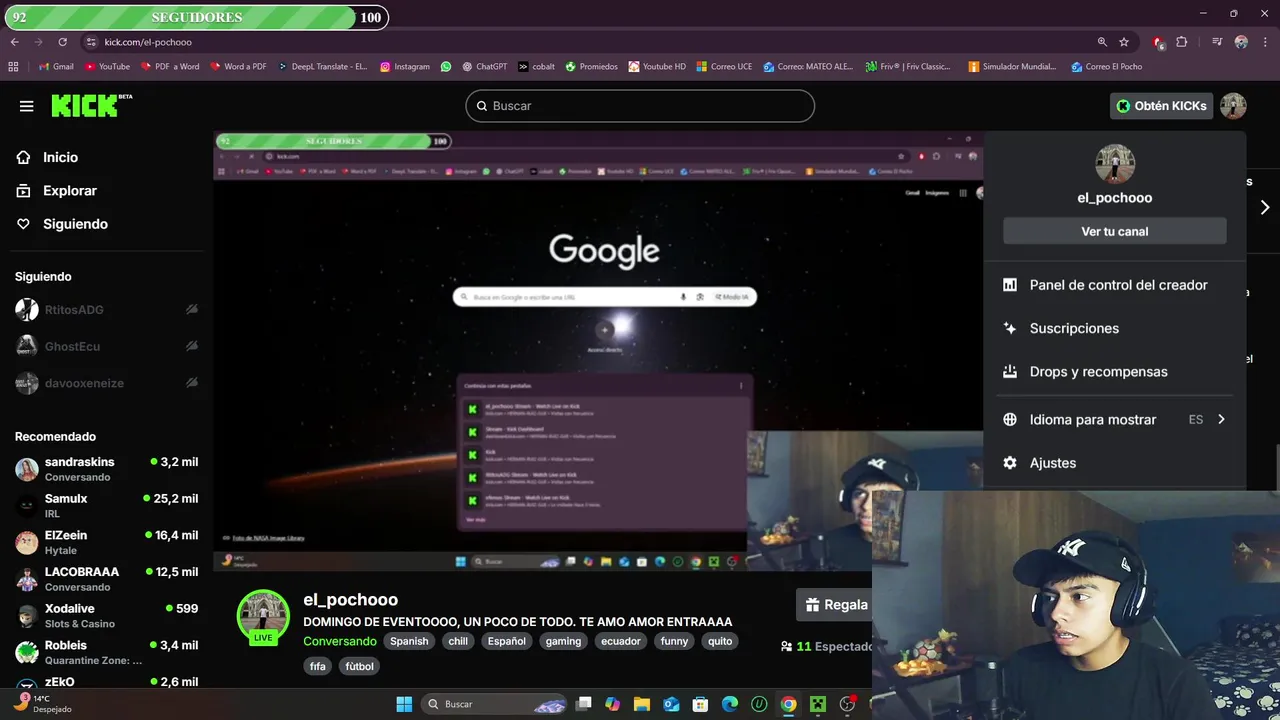This screenshot has width=1280, height=720.
Task: Open File Explorer from taskbar
Action: click(x=642, y=704)
